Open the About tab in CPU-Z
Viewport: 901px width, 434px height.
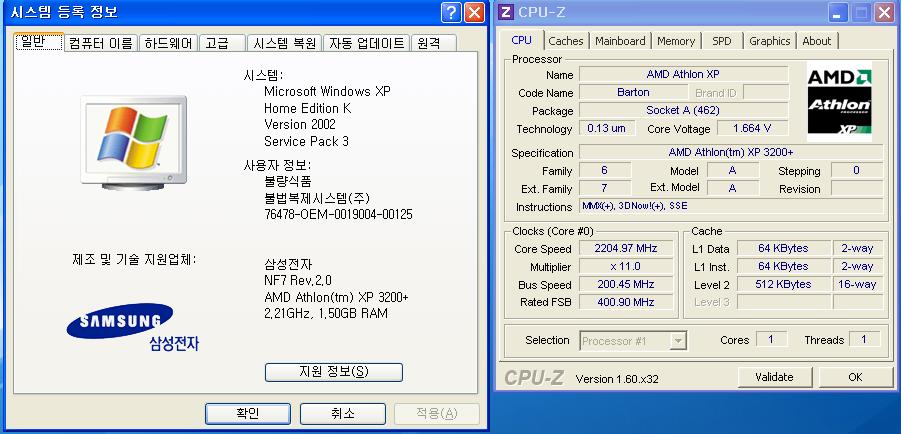[817, 41]
